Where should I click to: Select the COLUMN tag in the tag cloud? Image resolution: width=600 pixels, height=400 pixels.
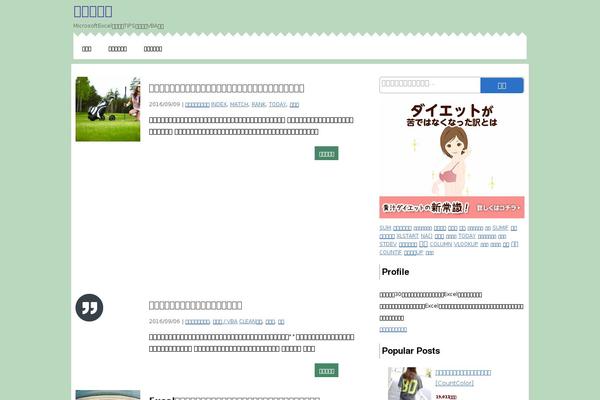click(x=441, y=244)
